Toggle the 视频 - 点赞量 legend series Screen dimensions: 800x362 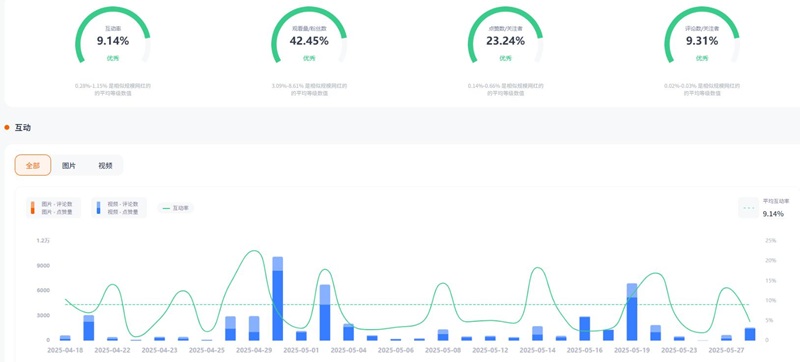tap(123, 212)
